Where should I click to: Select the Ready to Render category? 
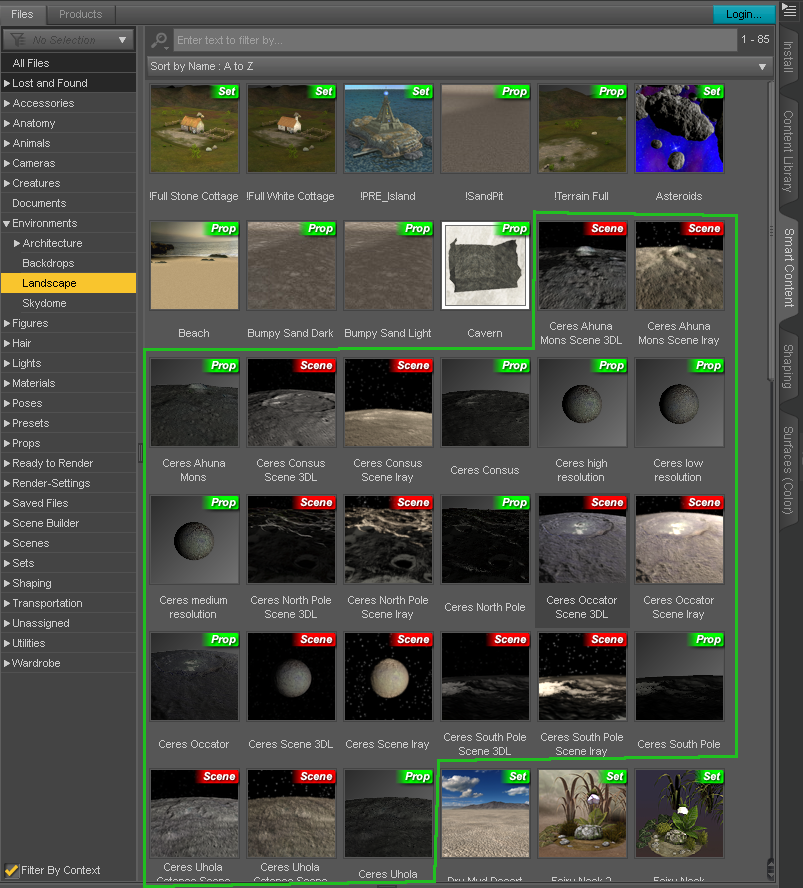click(69, 463)
